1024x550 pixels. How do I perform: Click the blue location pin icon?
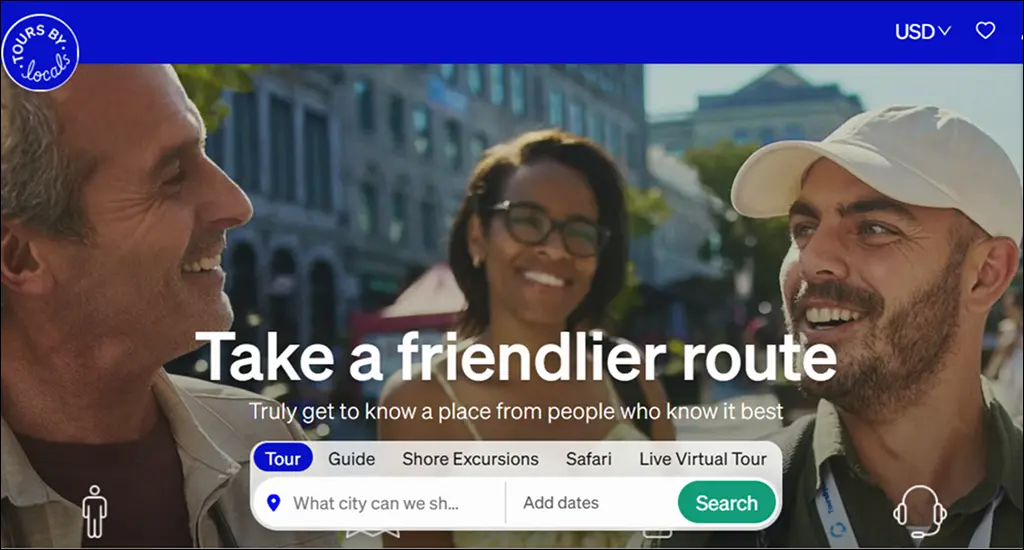274,503
